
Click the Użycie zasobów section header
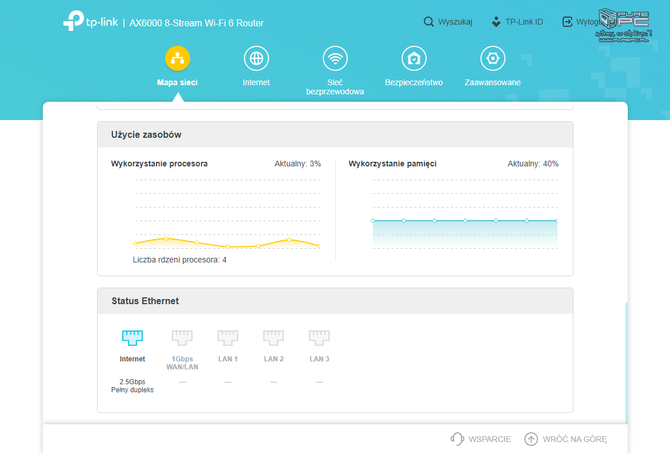tap(335, 135)
